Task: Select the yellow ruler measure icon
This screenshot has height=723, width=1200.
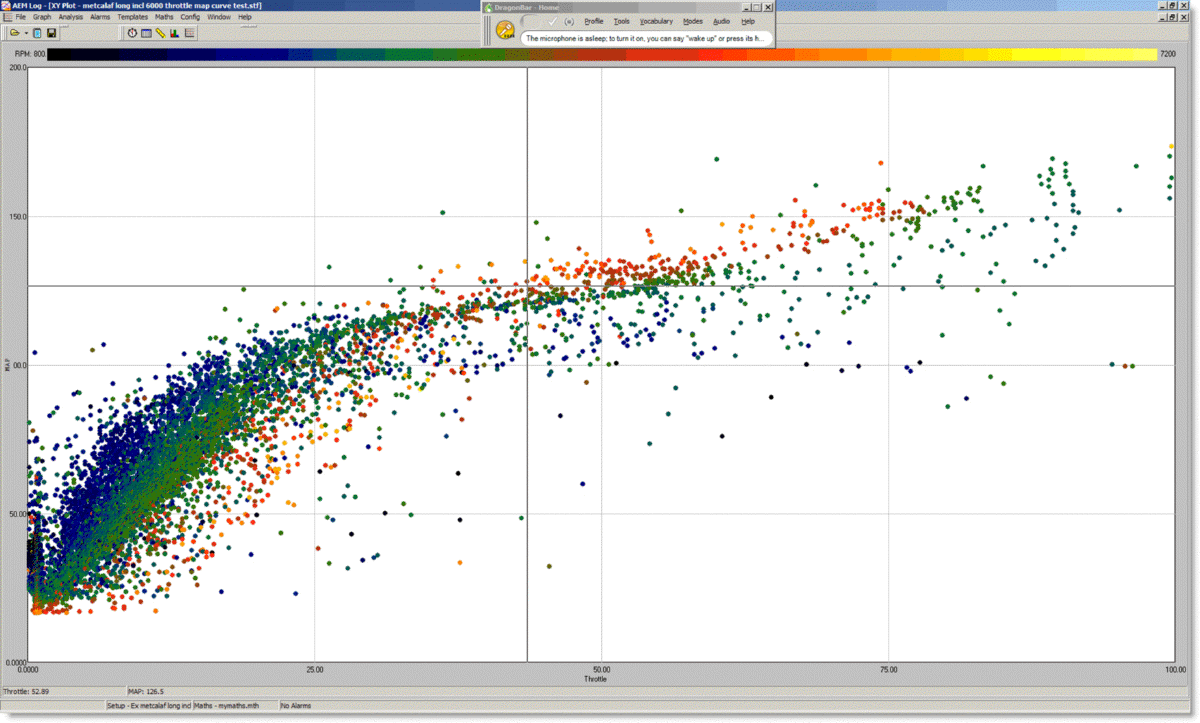Action: tap(160, 33)
